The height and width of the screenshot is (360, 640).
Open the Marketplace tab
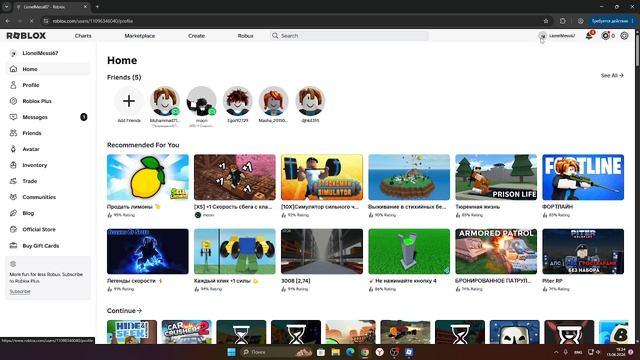point(140,36)
